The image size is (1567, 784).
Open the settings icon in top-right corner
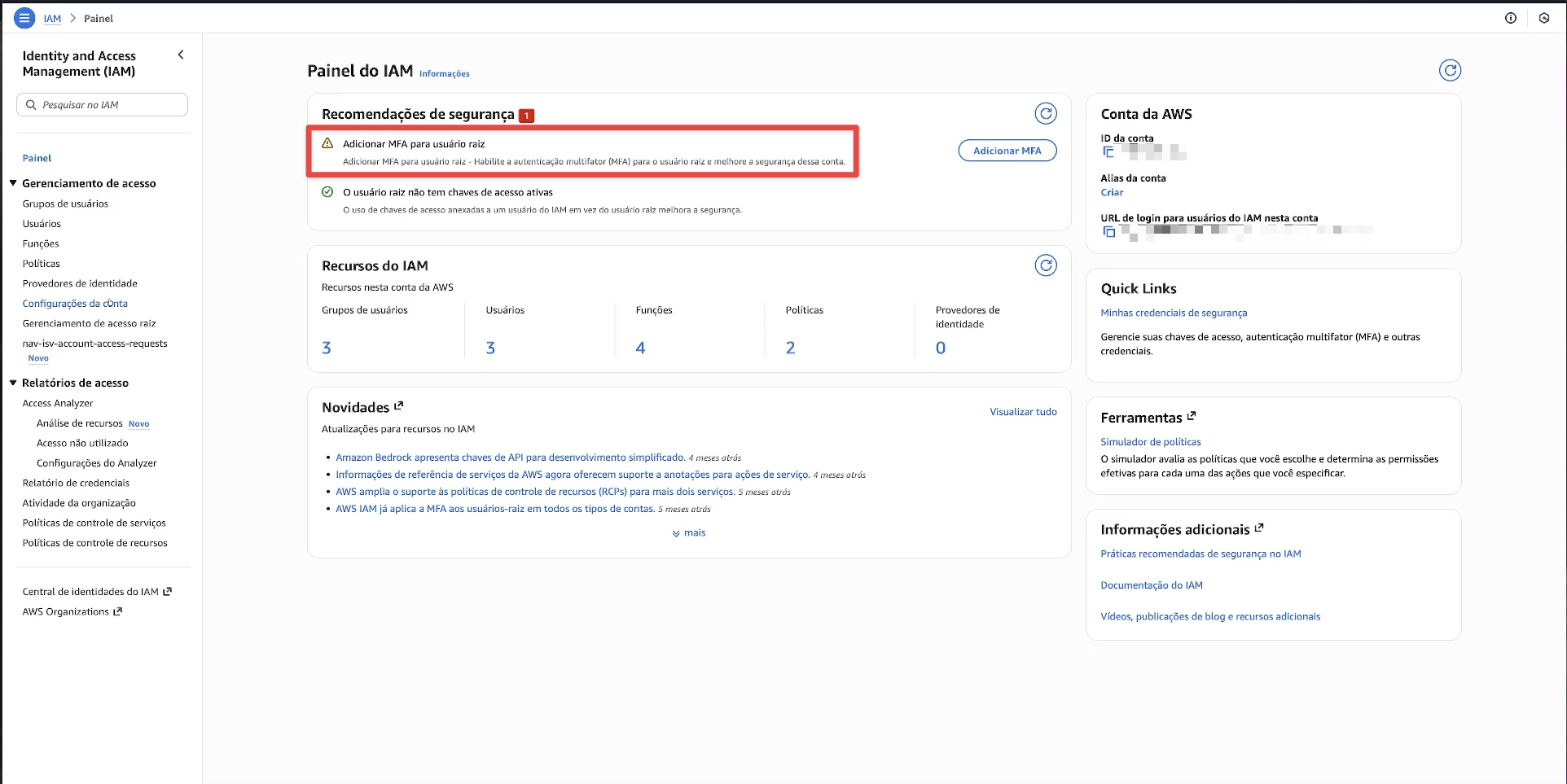pos(1543,18)
